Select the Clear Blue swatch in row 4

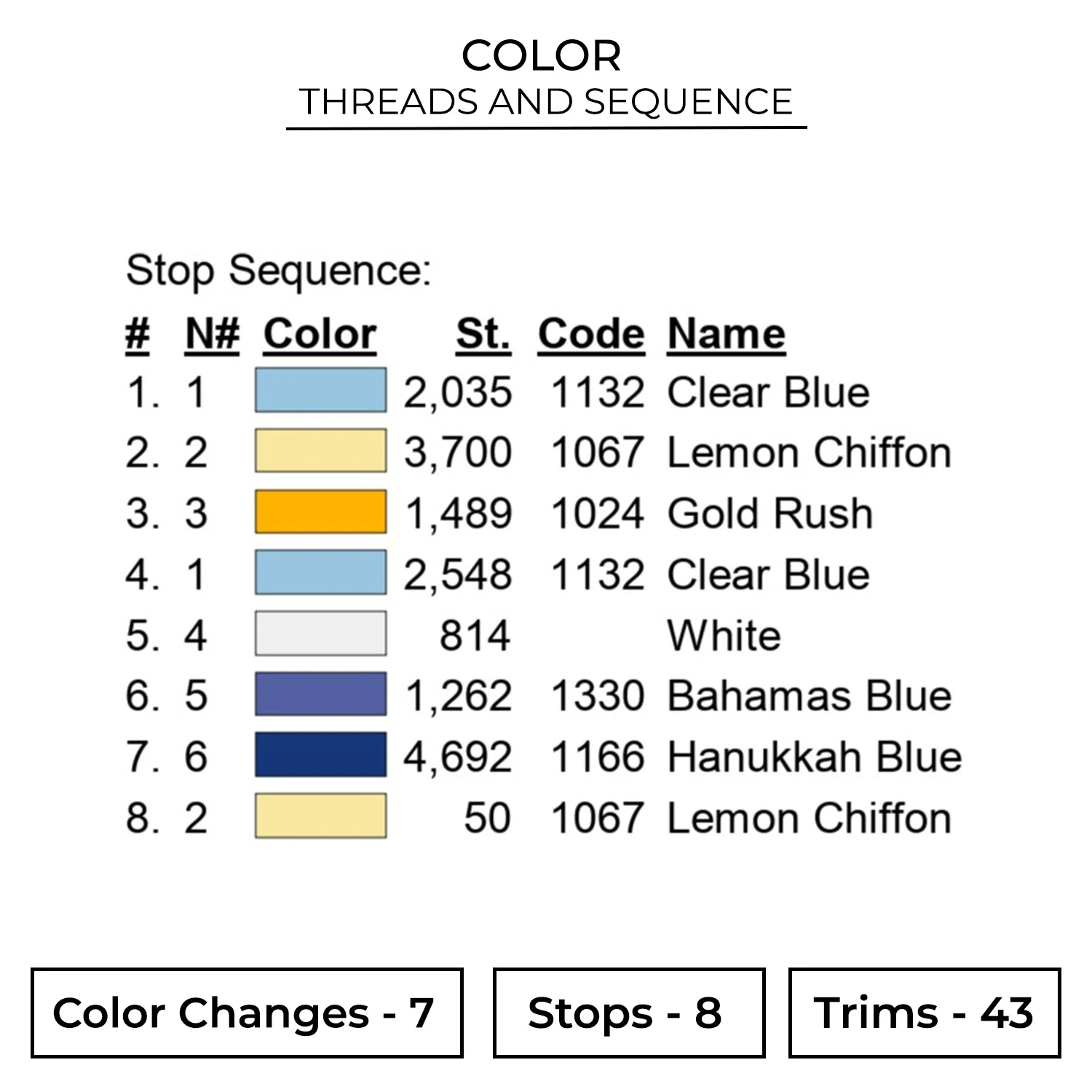pyautogui.click(x=320, y=573)
